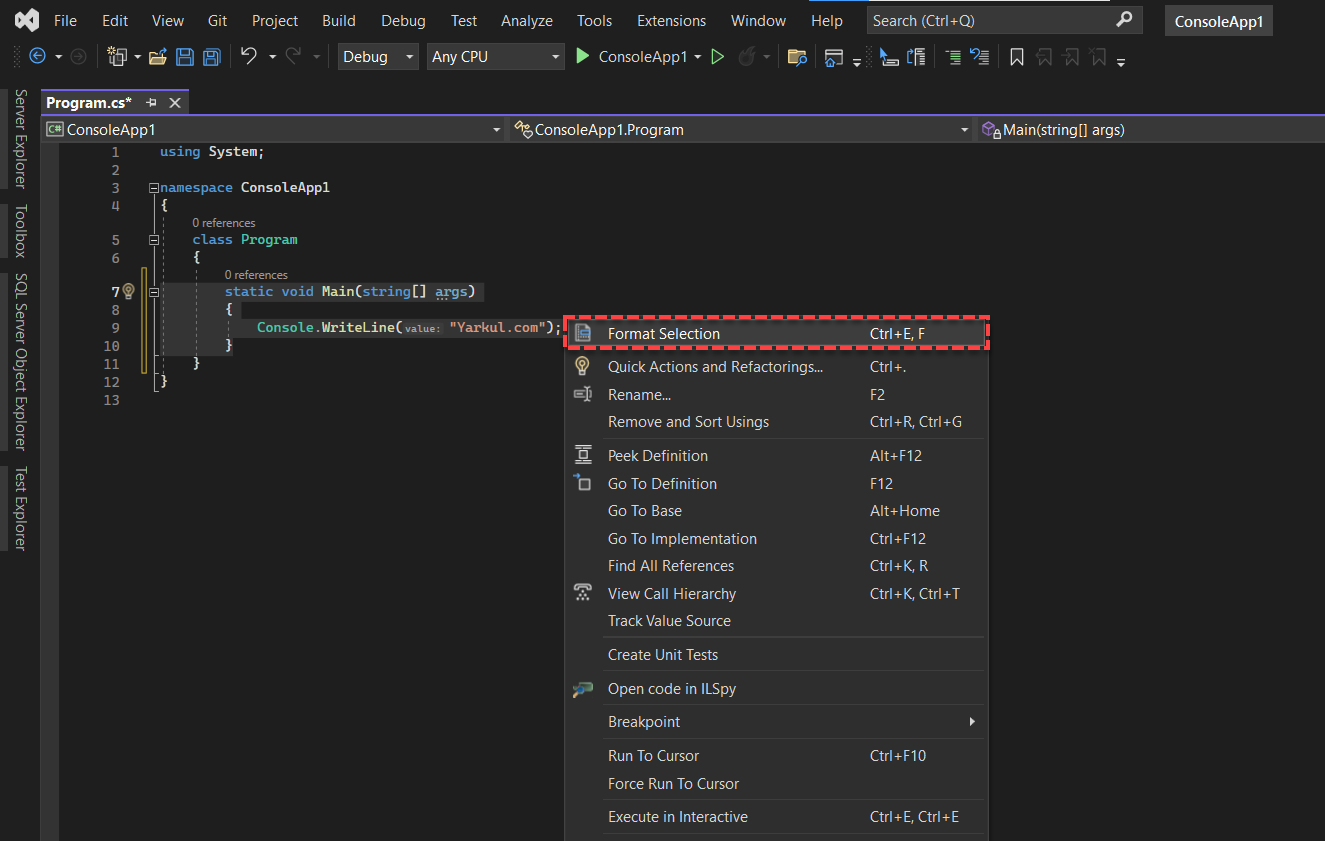Open the Extensions menu

point(671,20)
